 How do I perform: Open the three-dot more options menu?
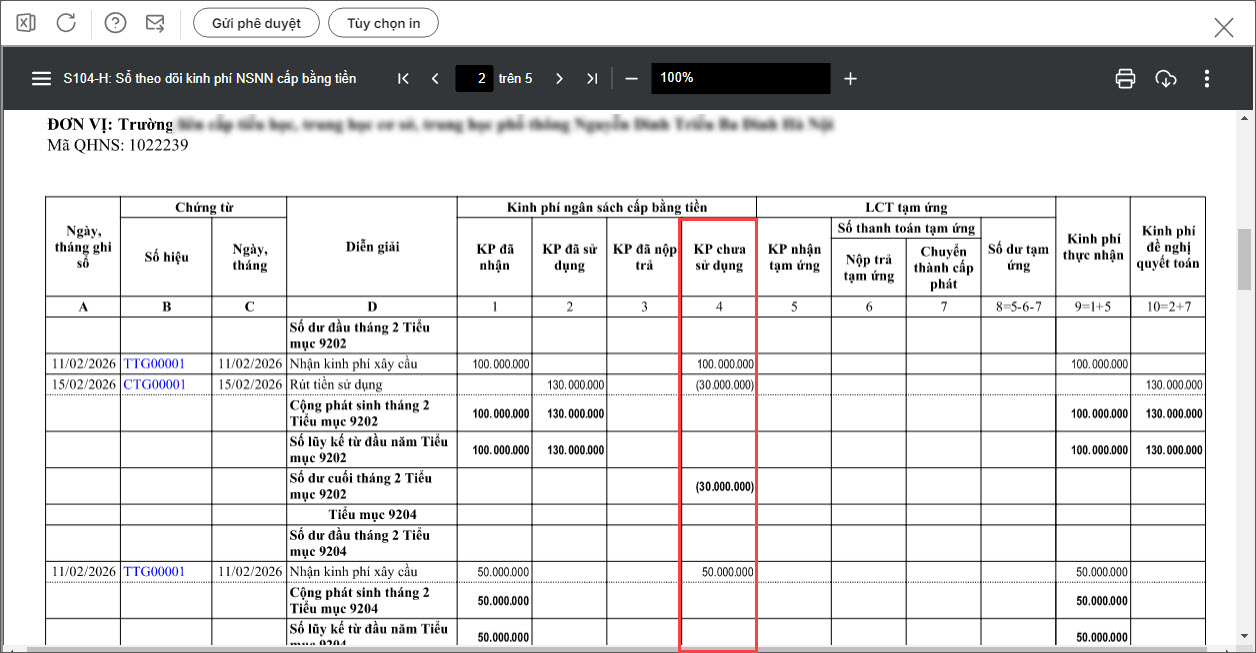pos(1207,78)
